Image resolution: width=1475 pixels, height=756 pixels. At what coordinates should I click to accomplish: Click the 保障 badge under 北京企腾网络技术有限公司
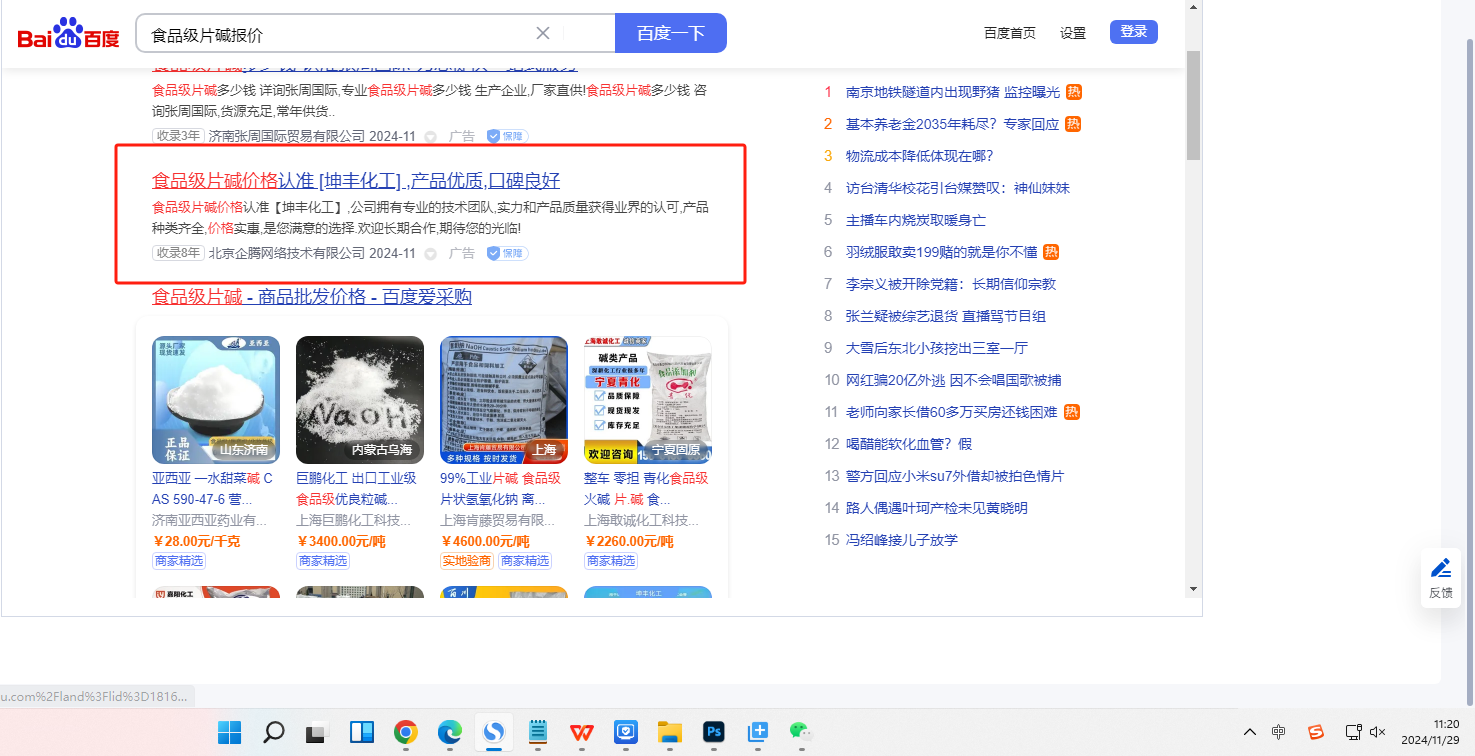tap(508, 253)
